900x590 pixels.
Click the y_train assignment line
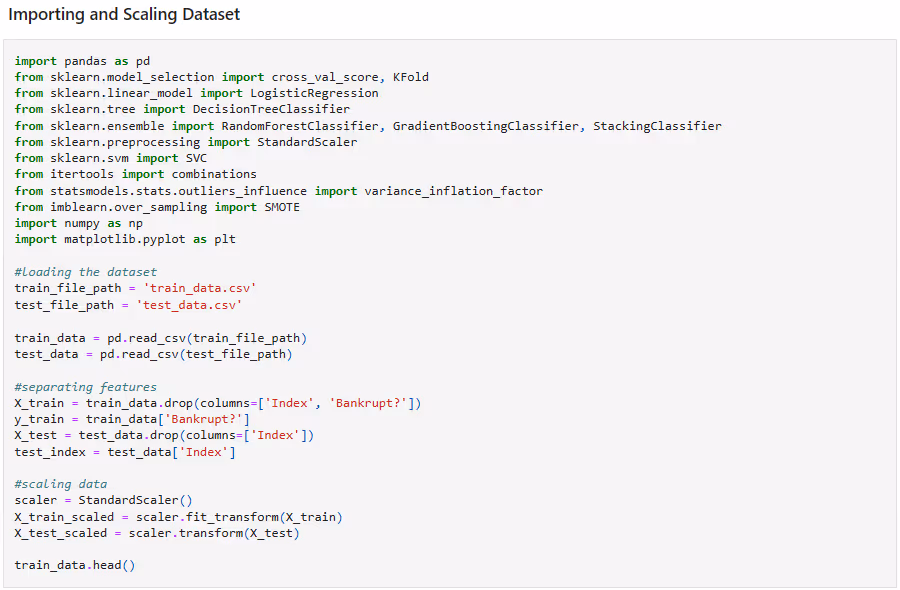pyautogui.click(x=132, y=419)
